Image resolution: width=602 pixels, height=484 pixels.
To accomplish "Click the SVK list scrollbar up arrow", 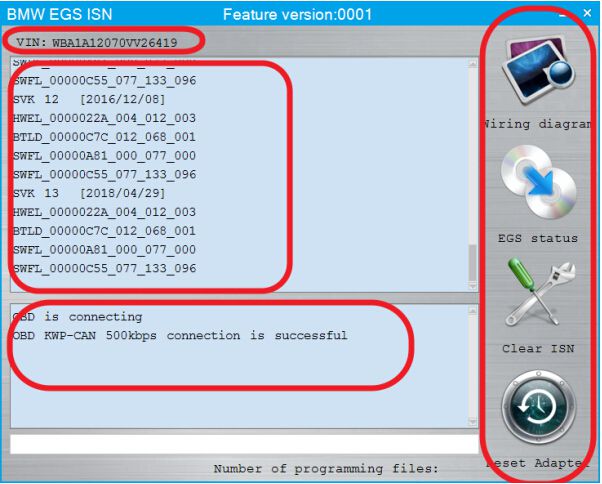I will pos(473,63).
